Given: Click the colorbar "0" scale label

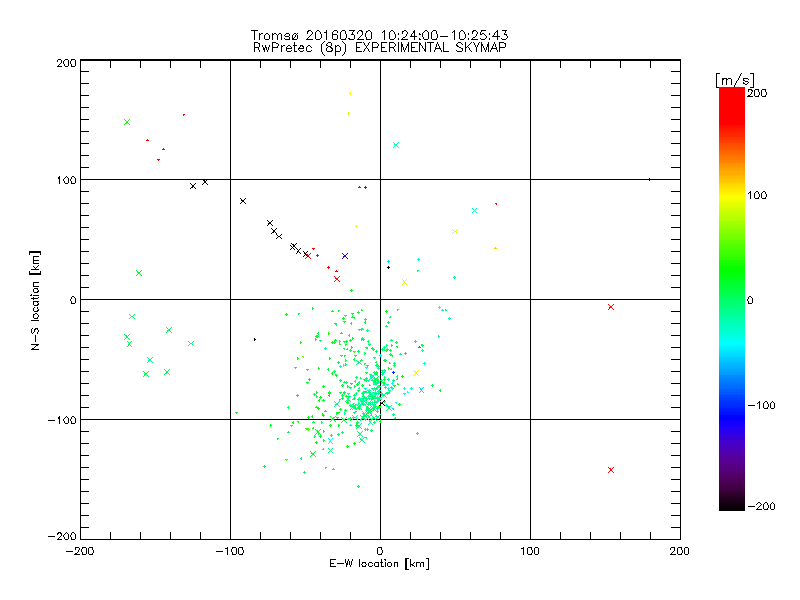Looking at the screenshot, I should point(750,301).
